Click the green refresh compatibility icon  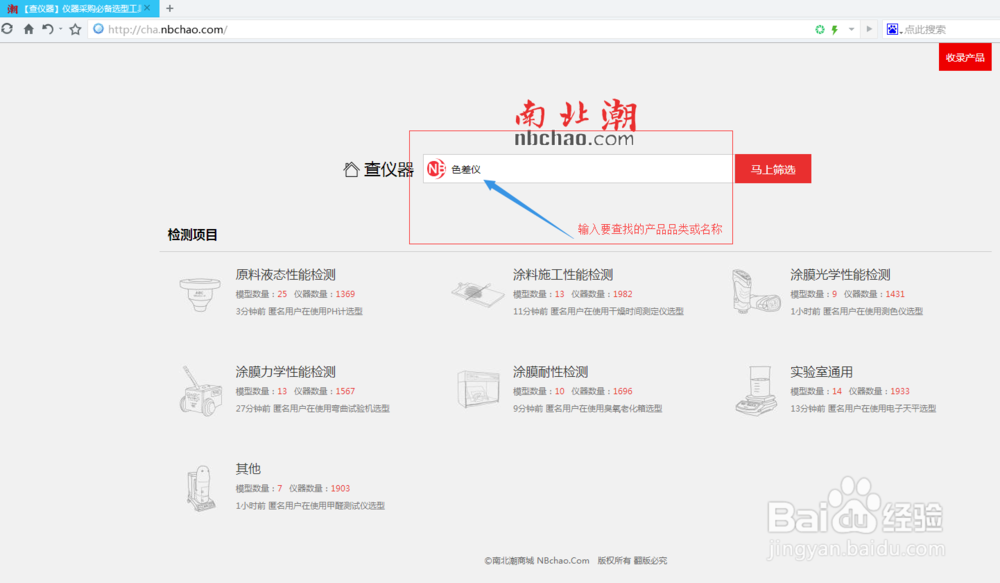pos(820,29)
